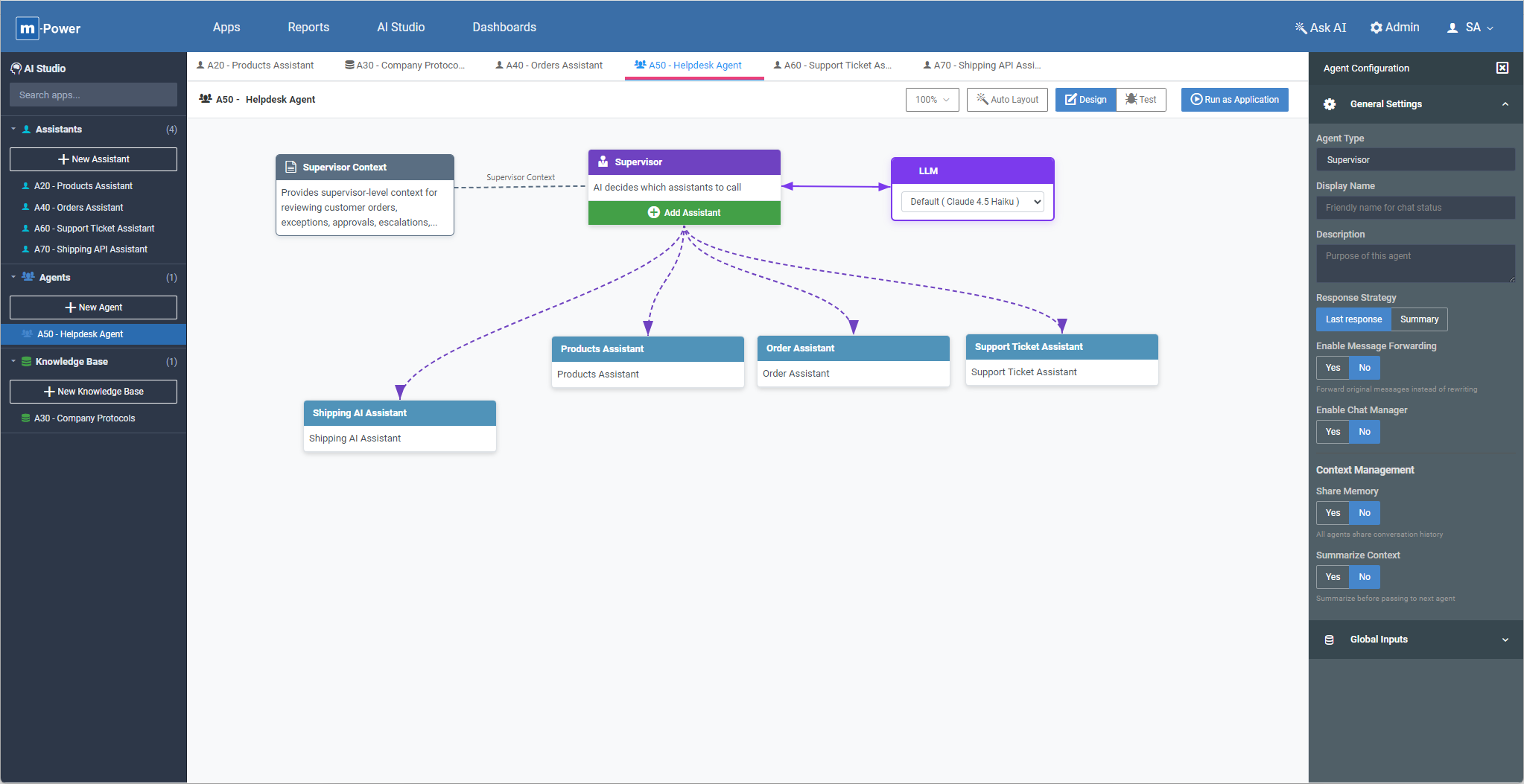Image resolution: width=1524 pixels, height=784 pixels.
Task: Click the plus icon on New Assistant
Action: pos(63,159)
